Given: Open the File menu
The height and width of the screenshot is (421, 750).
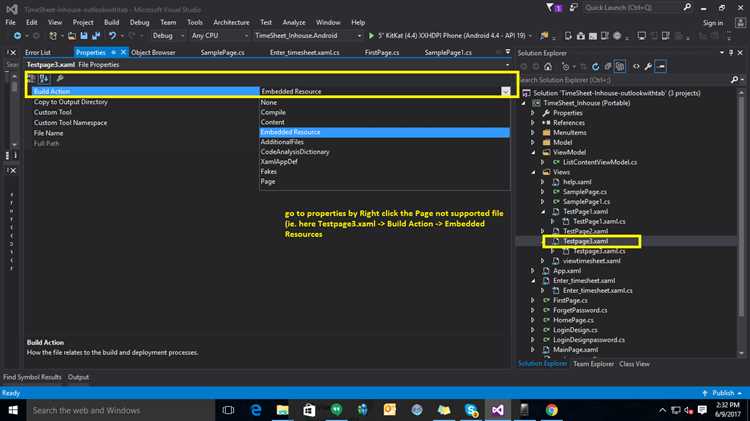Looking at the screenshot, I should pyautogui.click(x=11, y=22).
